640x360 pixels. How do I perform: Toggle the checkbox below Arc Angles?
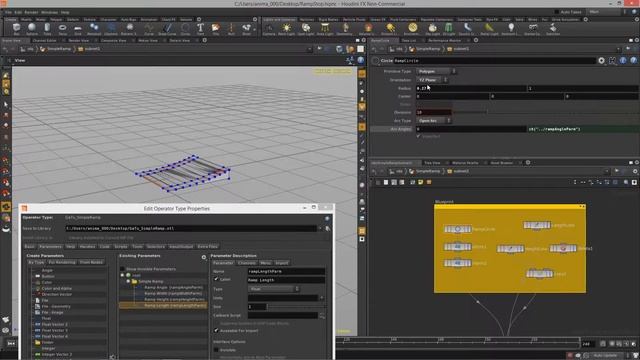418,136
